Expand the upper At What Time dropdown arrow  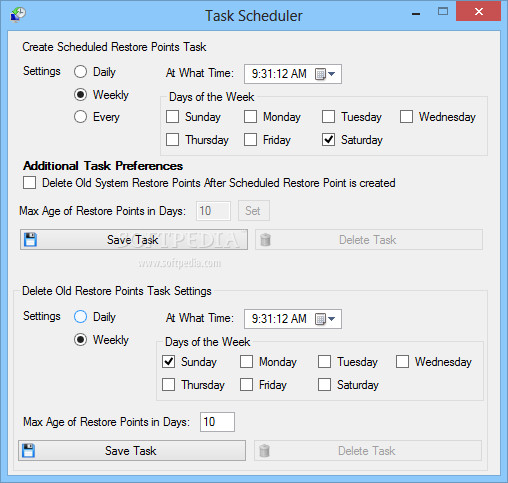click(332, 74)
